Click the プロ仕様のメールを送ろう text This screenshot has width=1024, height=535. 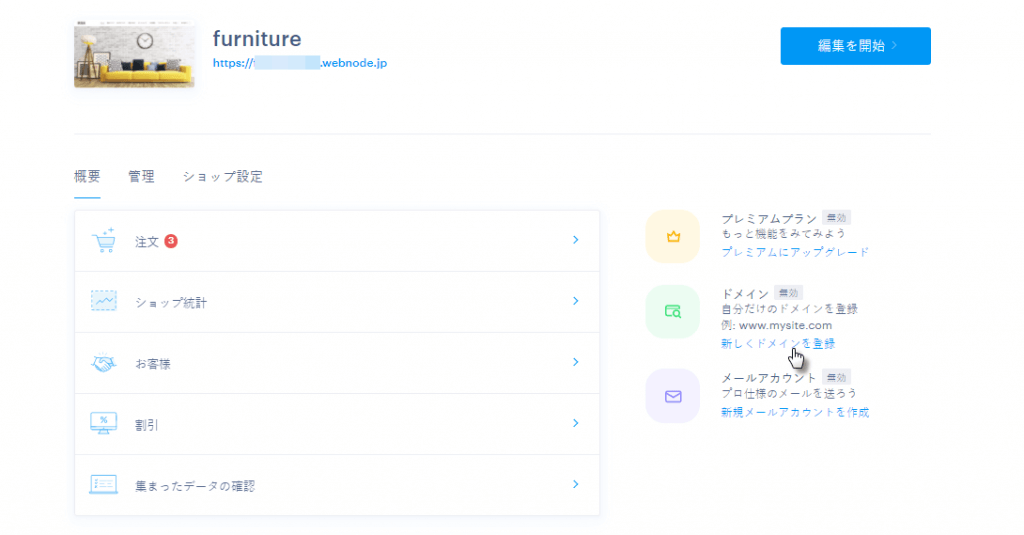[789, 393]
